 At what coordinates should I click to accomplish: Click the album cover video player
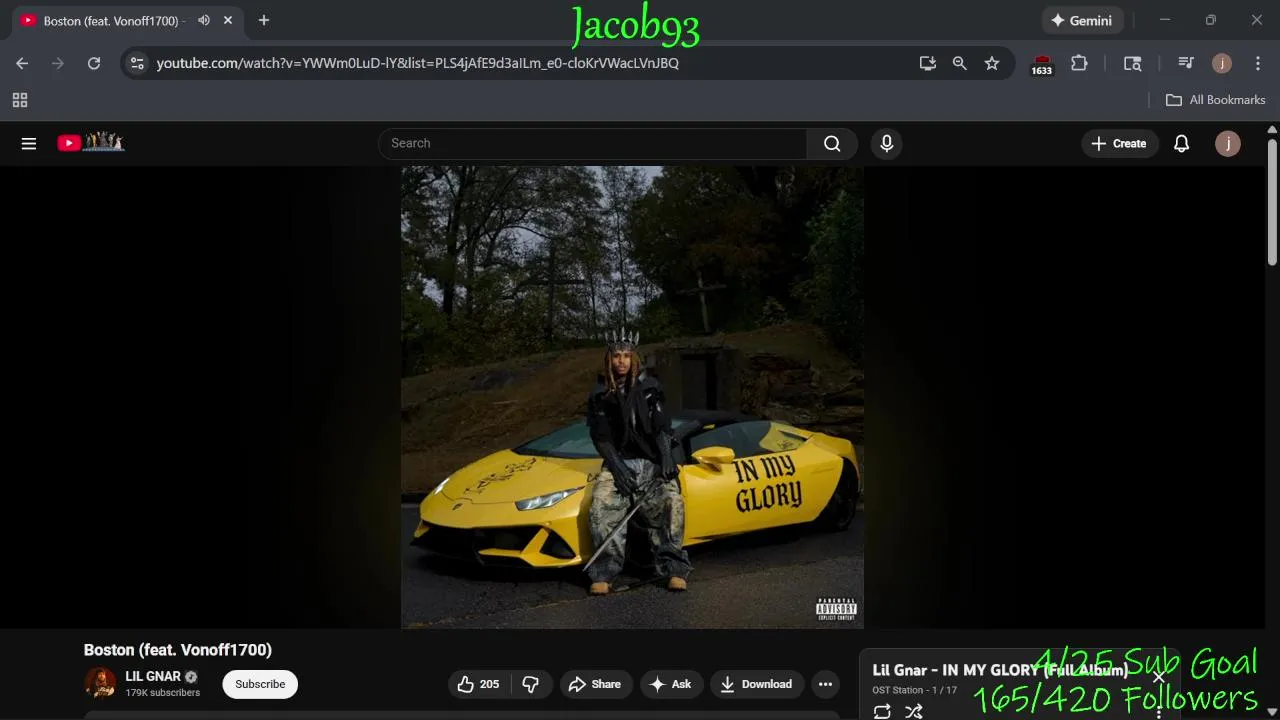click(x=632, y=397)
